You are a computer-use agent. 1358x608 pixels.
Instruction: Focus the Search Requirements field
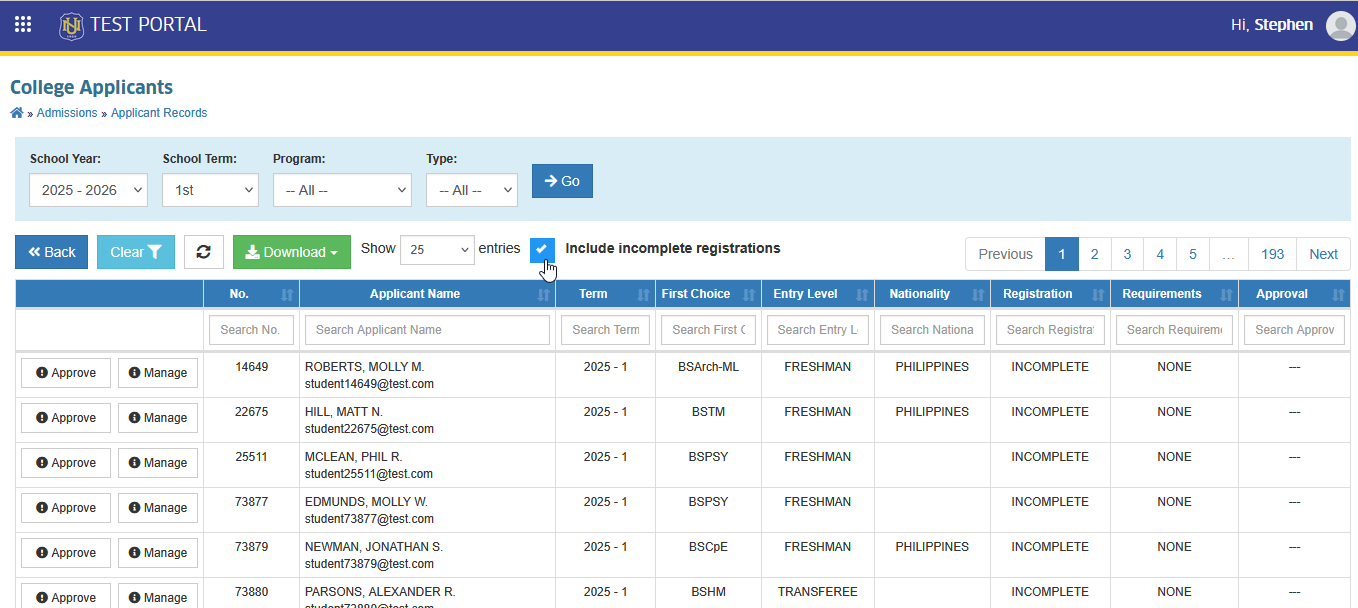tap(1174, 330)
